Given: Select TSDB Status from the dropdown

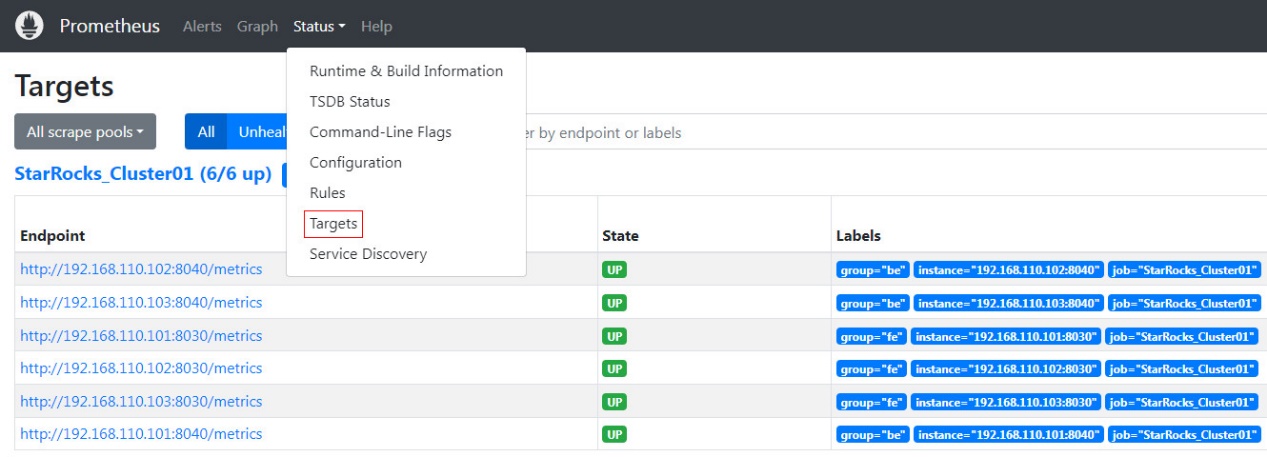Looking at the screenshot, I should click(350, 102).
